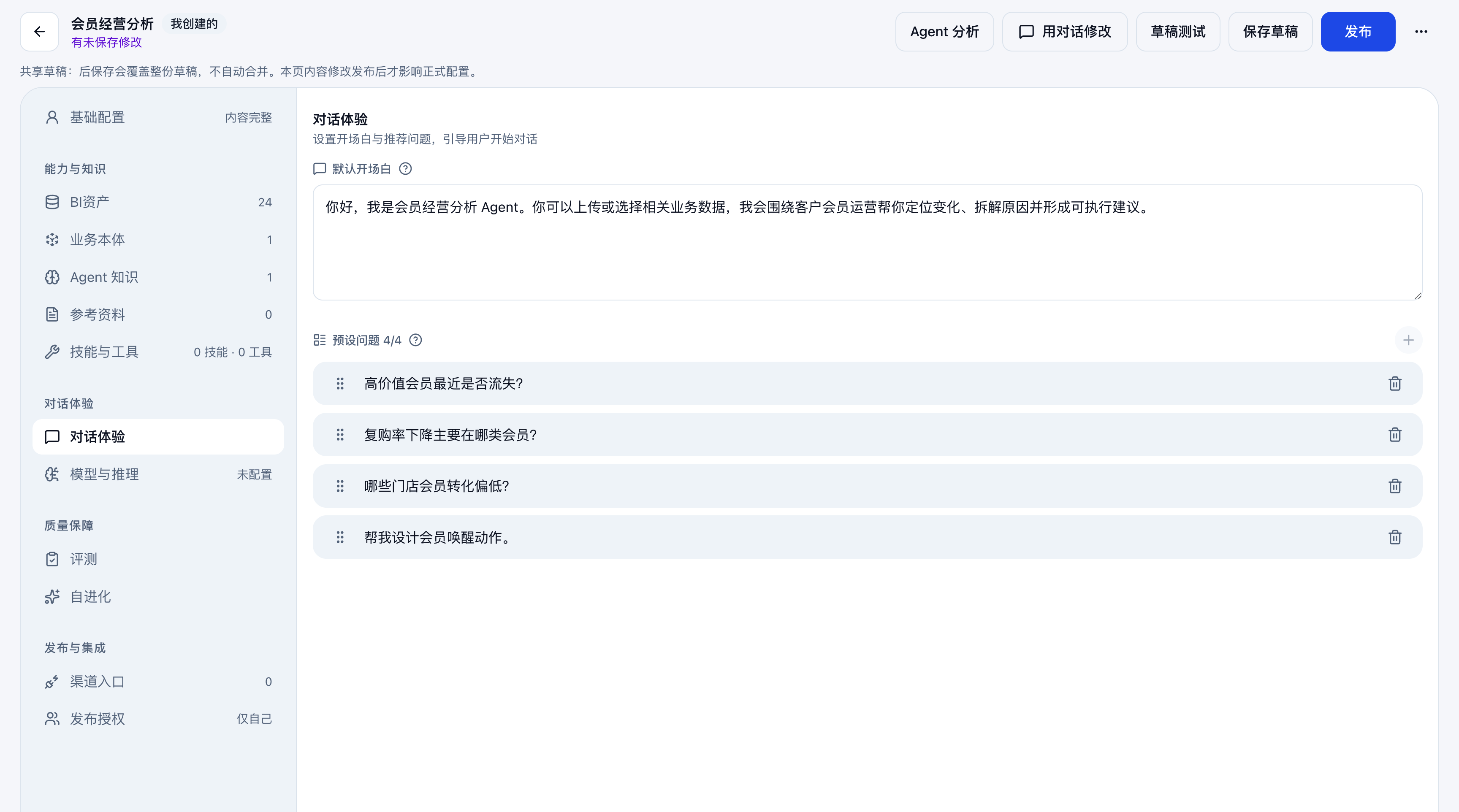Click Agent 分析 button

click(x=944, y=32)
